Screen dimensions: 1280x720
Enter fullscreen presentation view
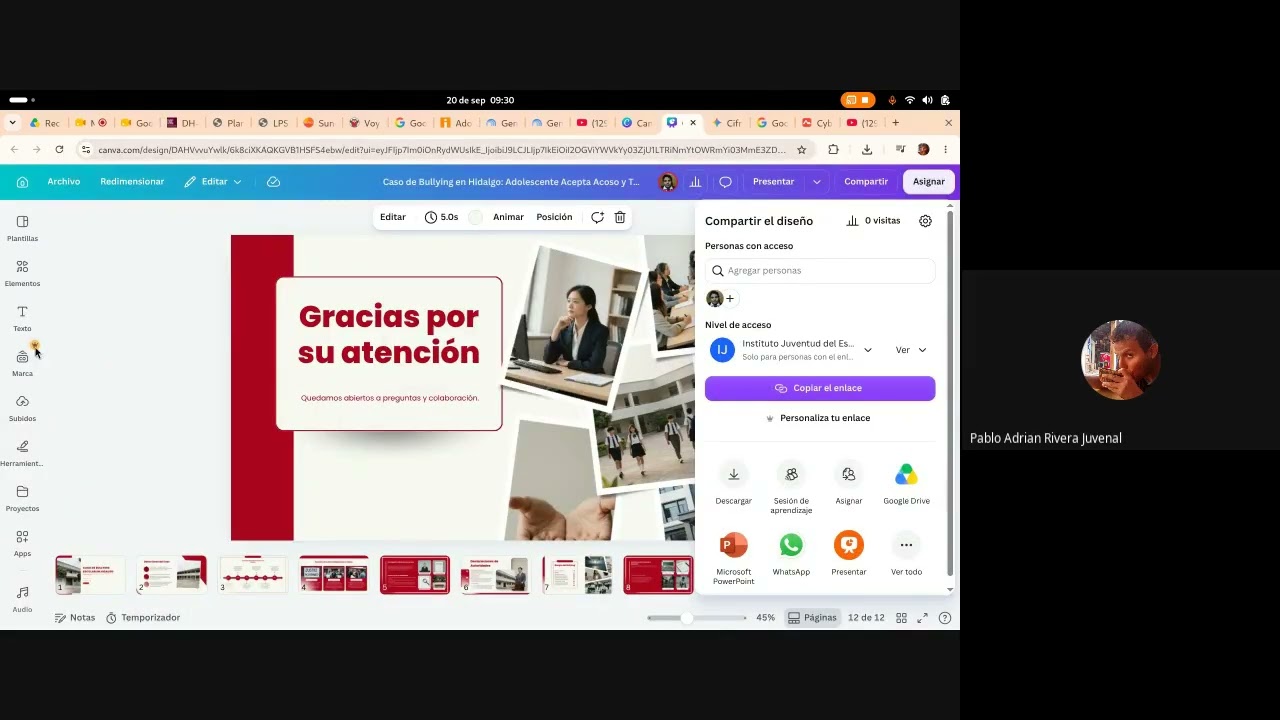pyautogui.click(x=922, y=618)
